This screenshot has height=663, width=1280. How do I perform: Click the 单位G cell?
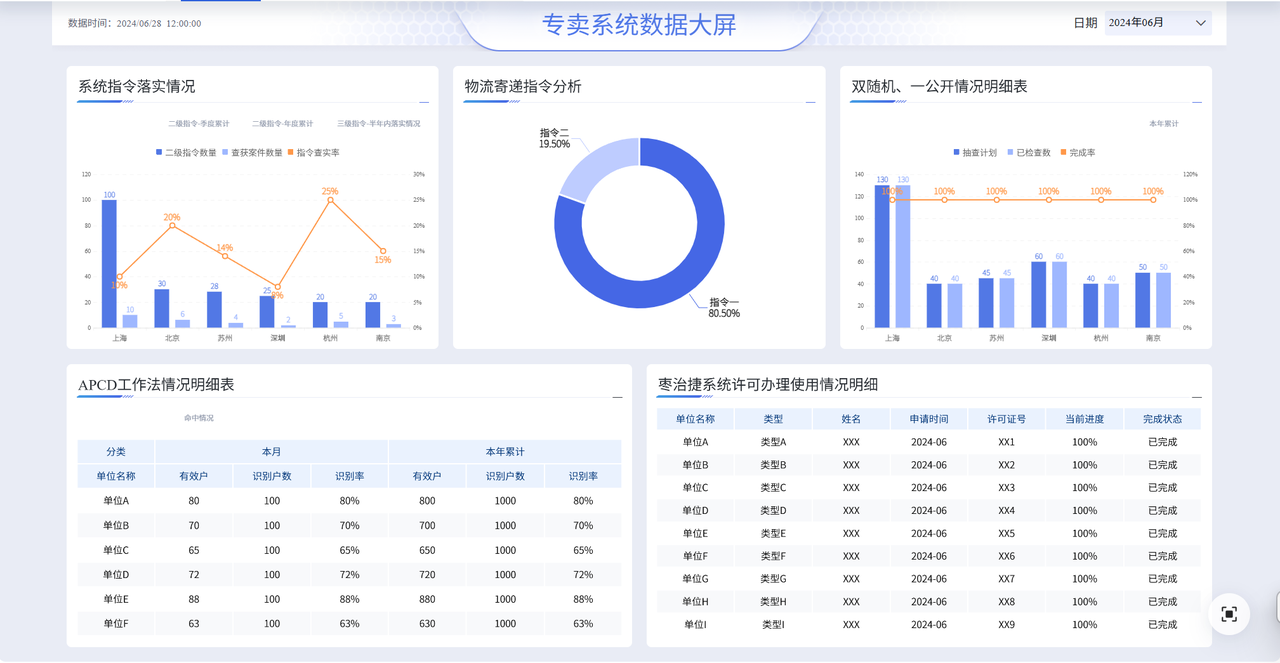pos(695,579)
